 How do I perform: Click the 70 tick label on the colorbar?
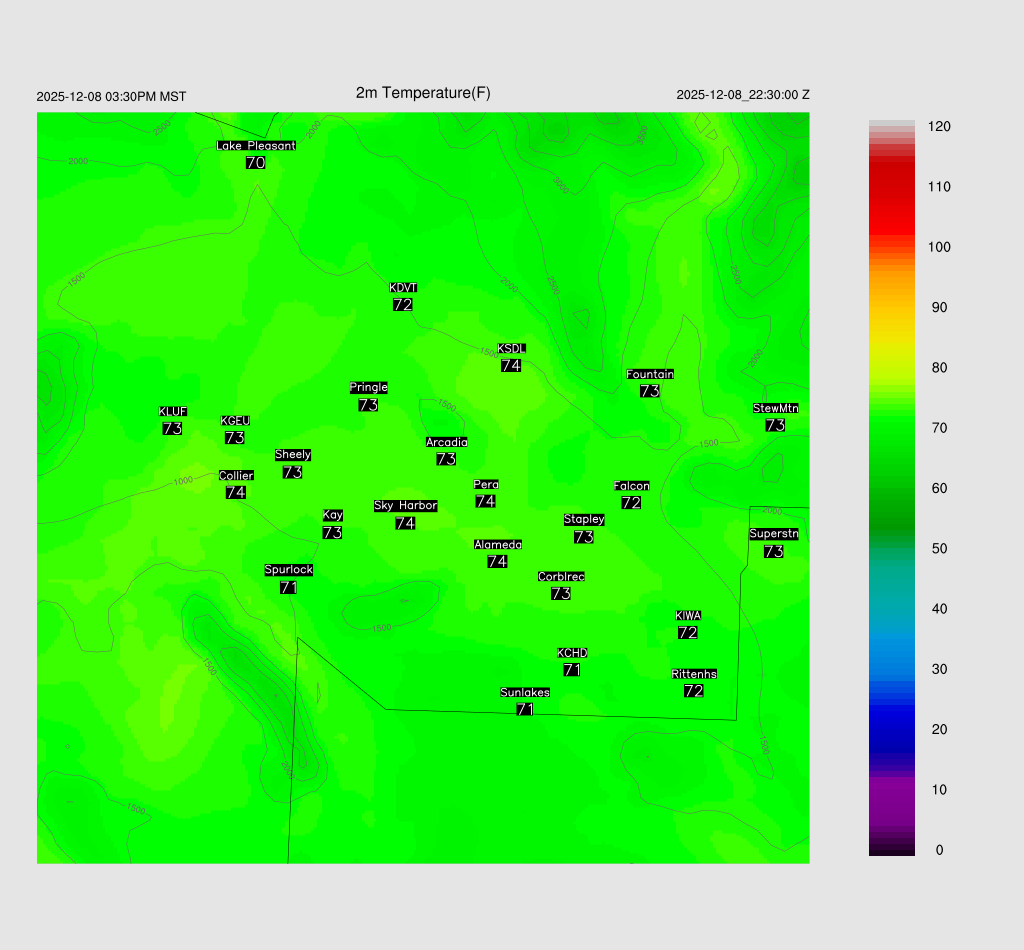coord(939,428)
